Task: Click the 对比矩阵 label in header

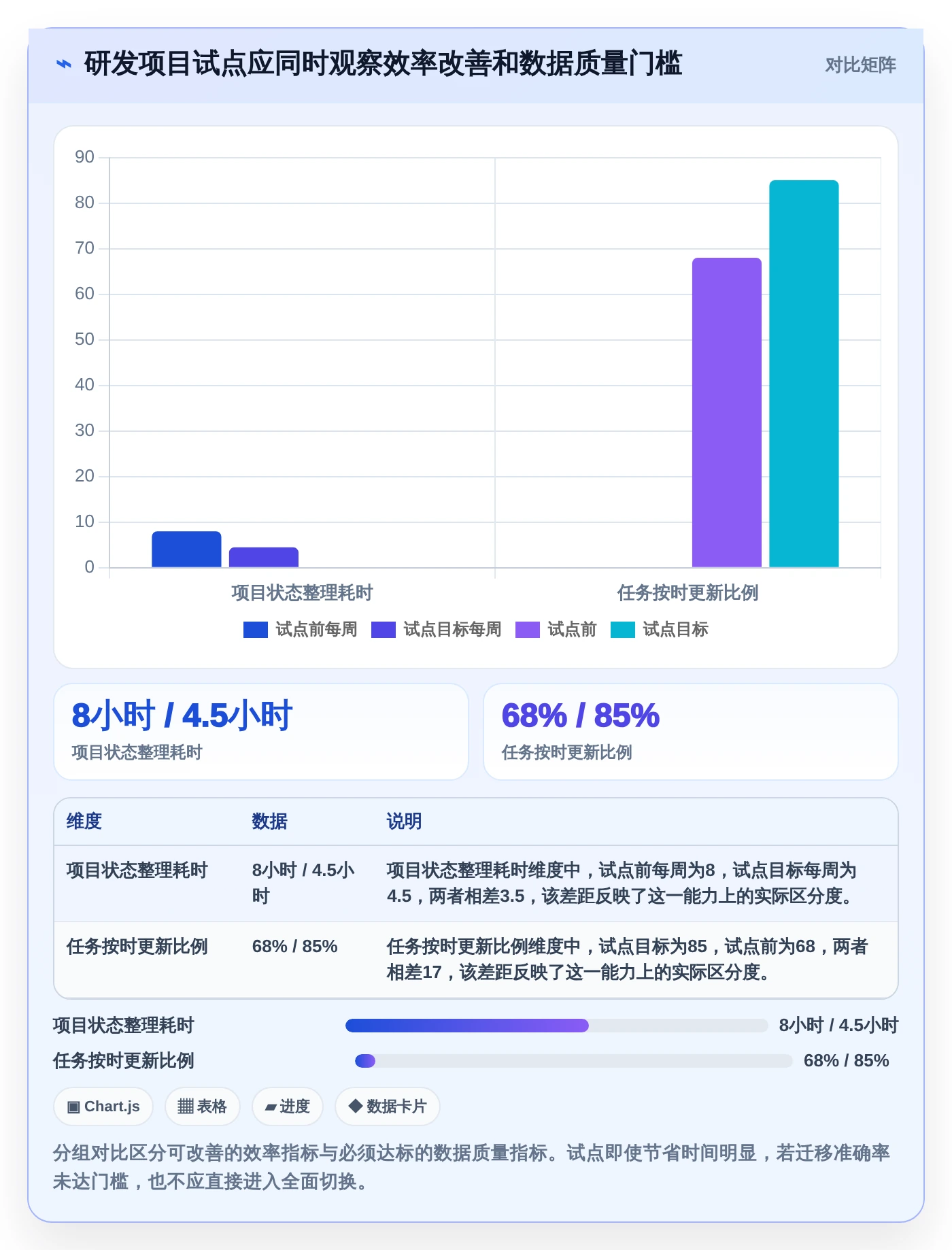Action: click(860, 65)
